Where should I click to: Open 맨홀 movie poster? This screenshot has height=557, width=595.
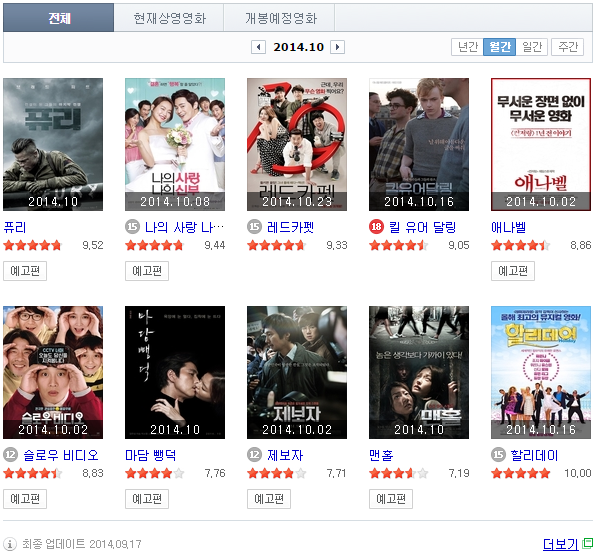(419, 373)
